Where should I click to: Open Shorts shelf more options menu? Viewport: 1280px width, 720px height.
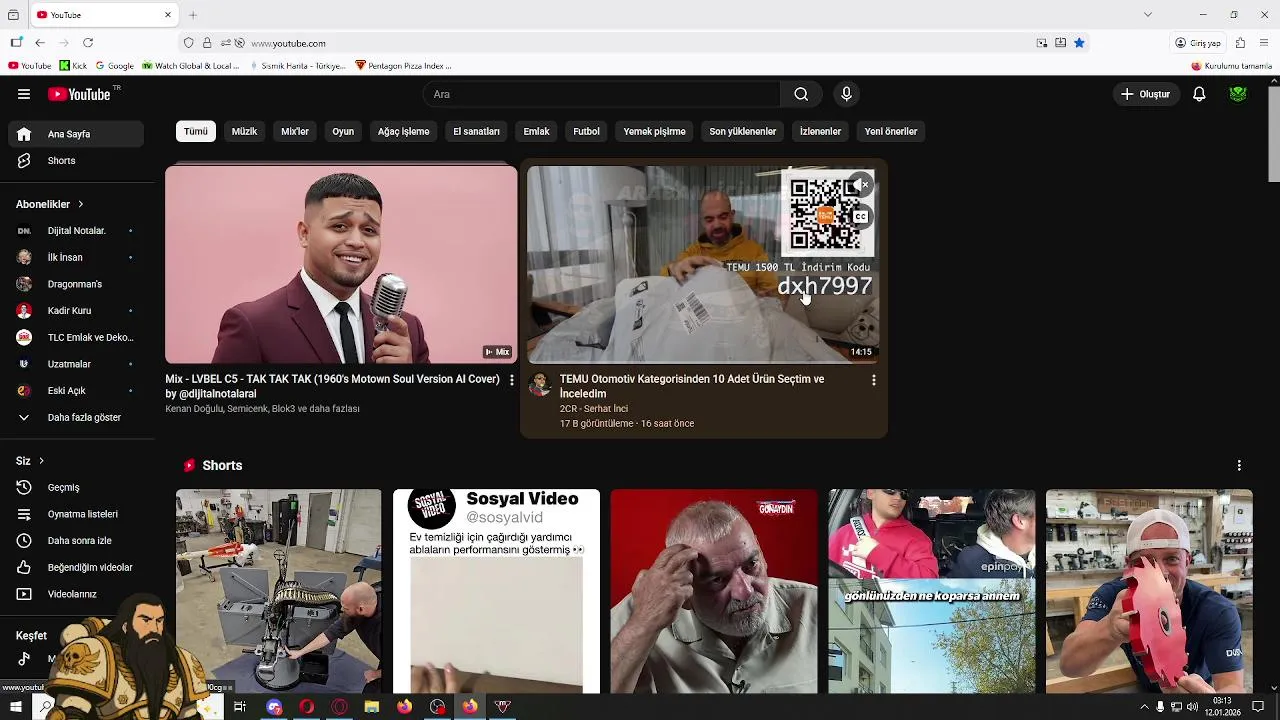pos(1239,466)
